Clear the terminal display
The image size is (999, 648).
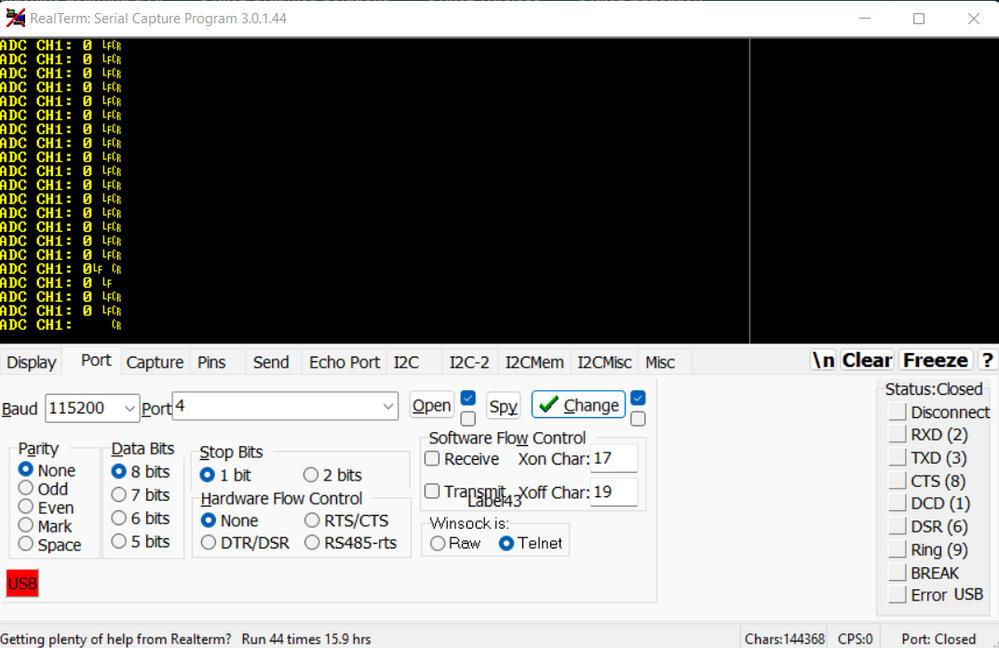pos(867,360)
